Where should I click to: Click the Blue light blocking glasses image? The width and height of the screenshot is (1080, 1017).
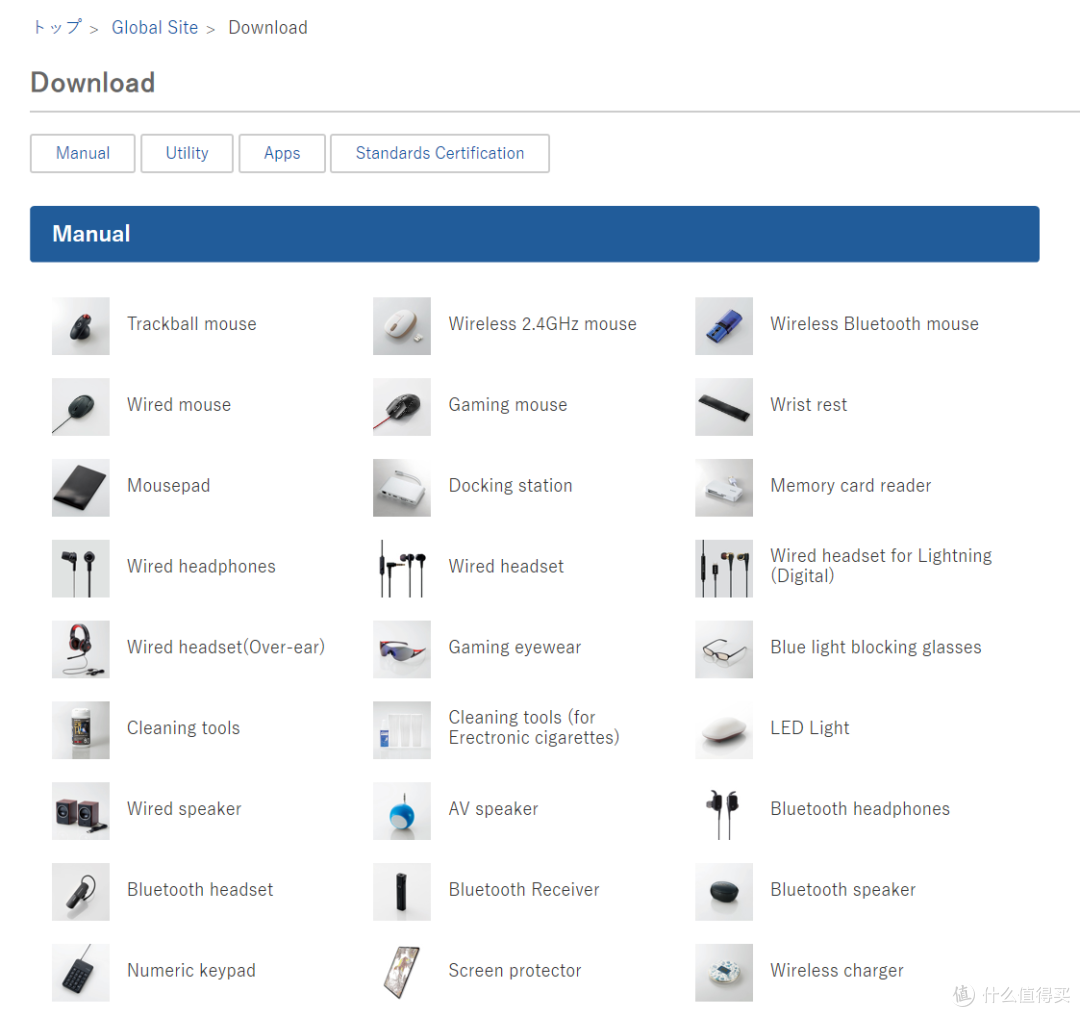[724, 649]
